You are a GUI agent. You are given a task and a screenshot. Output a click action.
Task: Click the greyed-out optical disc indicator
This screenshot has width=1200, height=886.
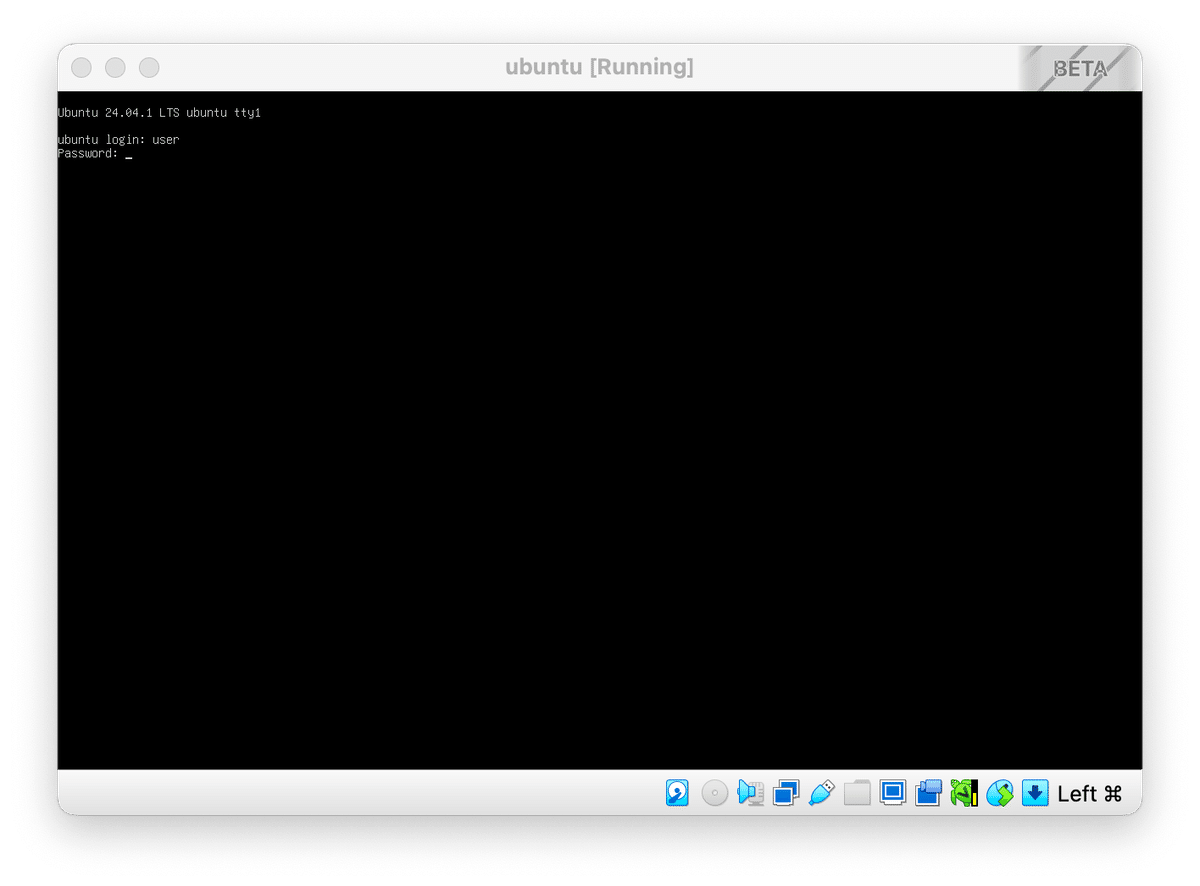(714, 794)
